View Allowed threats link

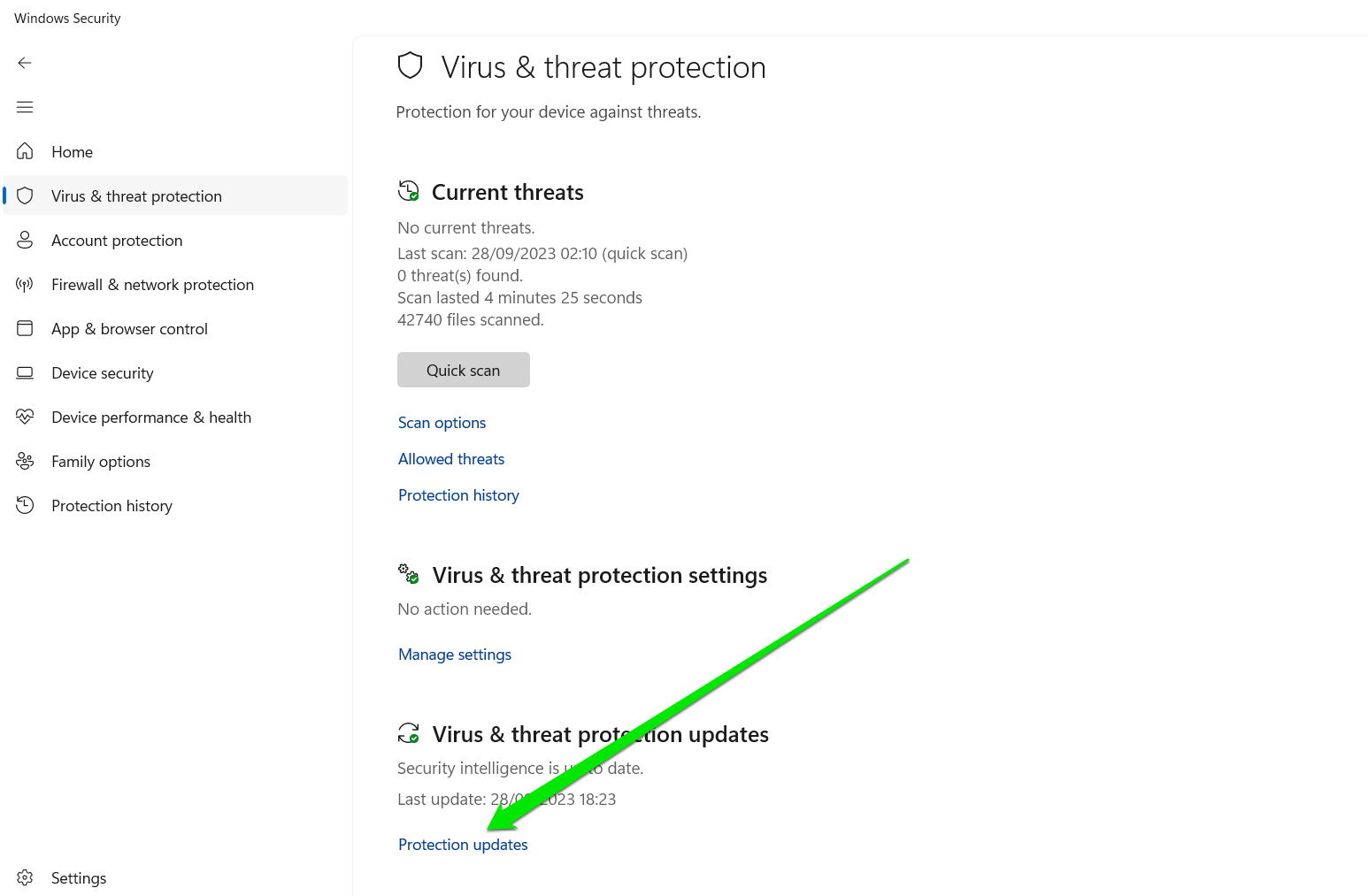pyautogui.click(x=451, y=459)
